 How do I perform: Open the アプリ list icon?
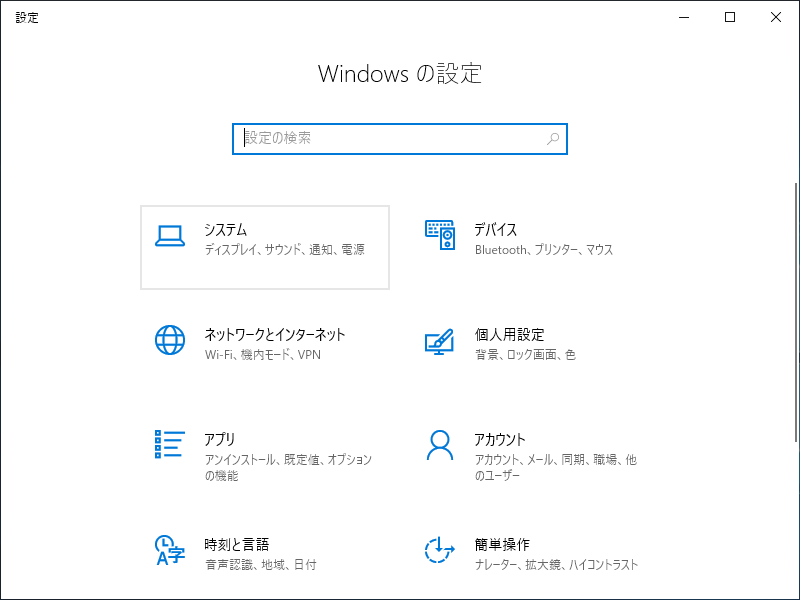pyautogui.click(x=170, y=444)
